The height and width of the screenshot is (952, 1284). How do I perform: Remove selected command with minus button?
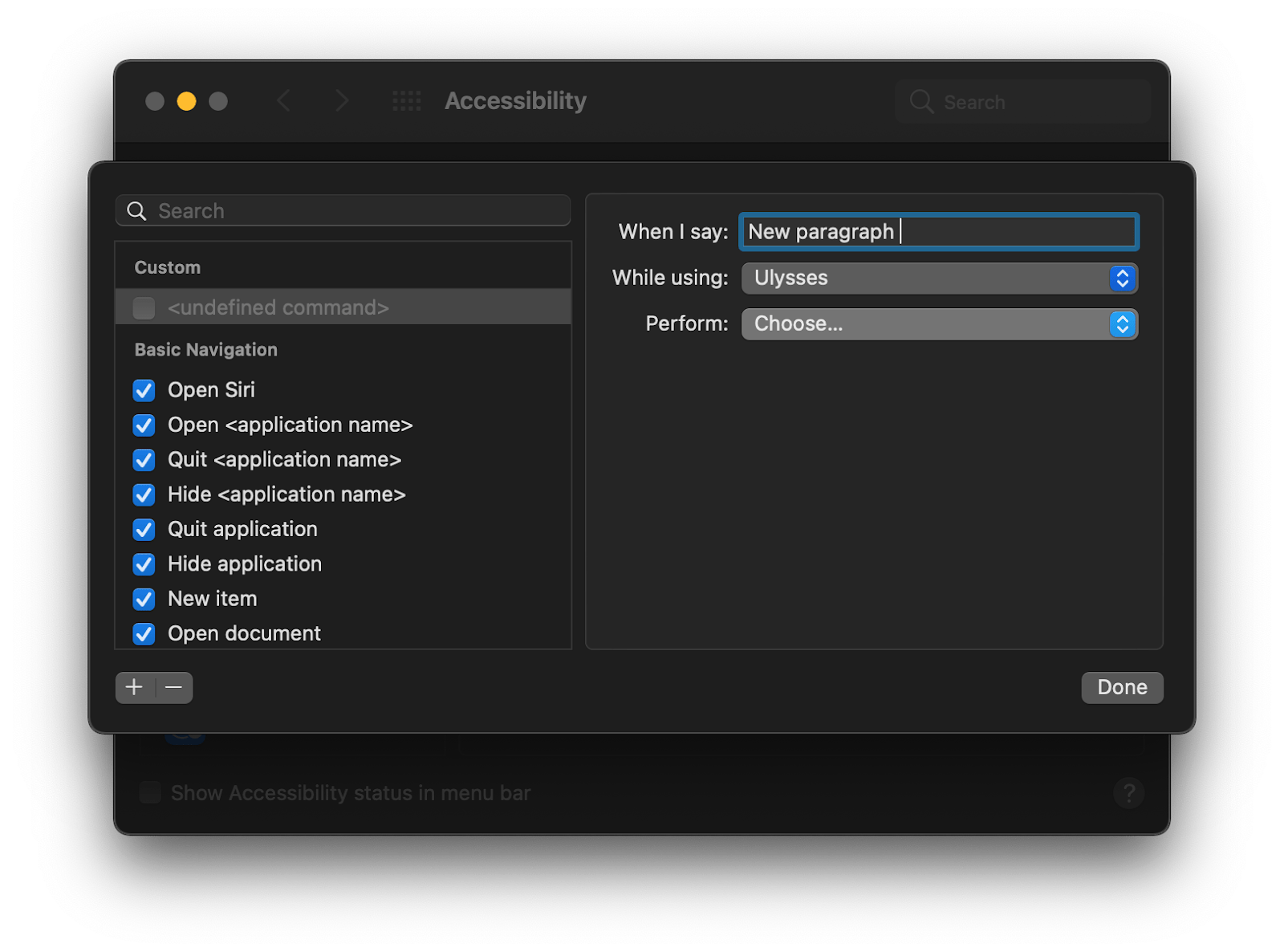(x=173, y=688)
